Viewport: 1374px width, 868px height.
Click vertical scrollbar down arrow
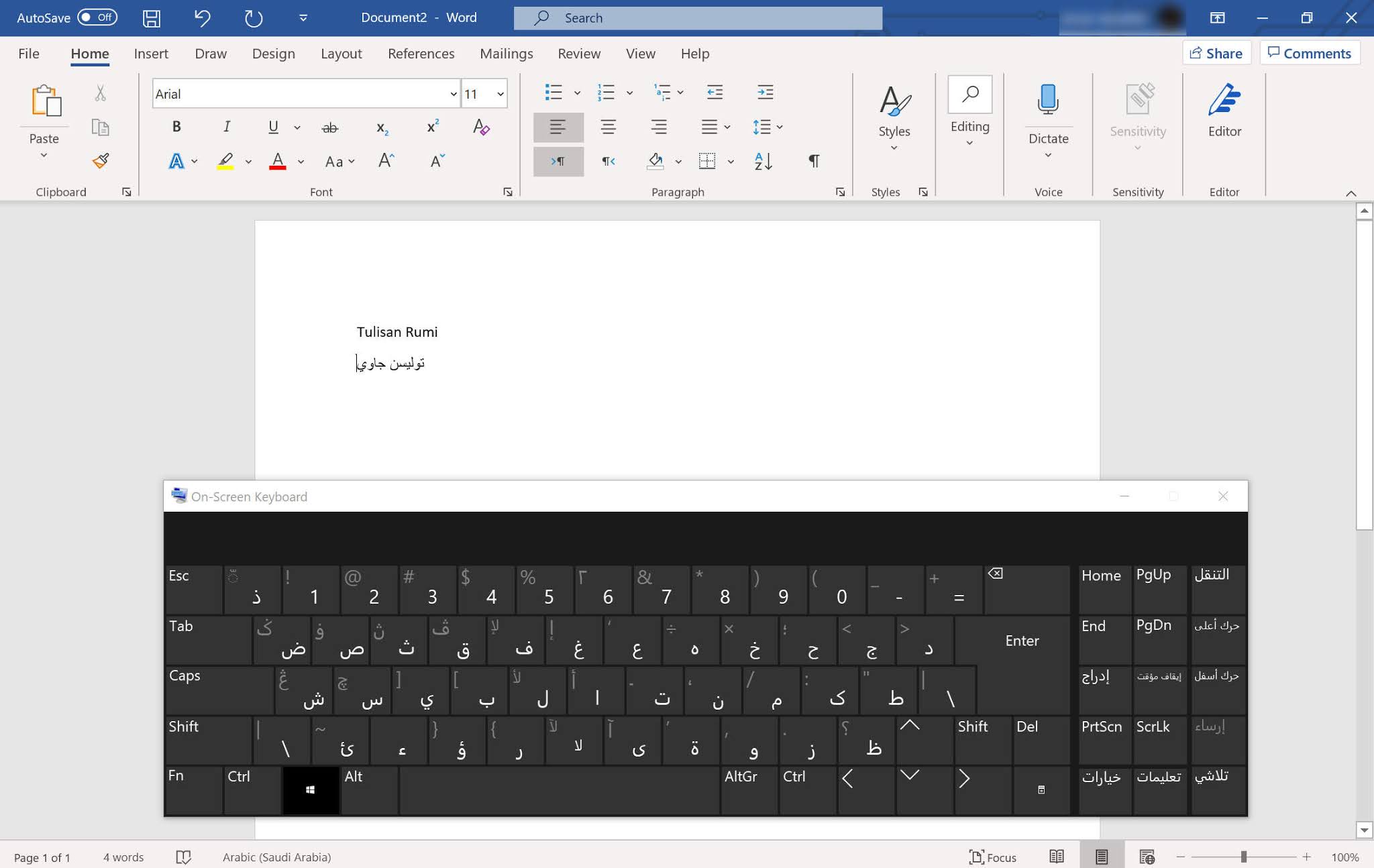coord(1364,830)
